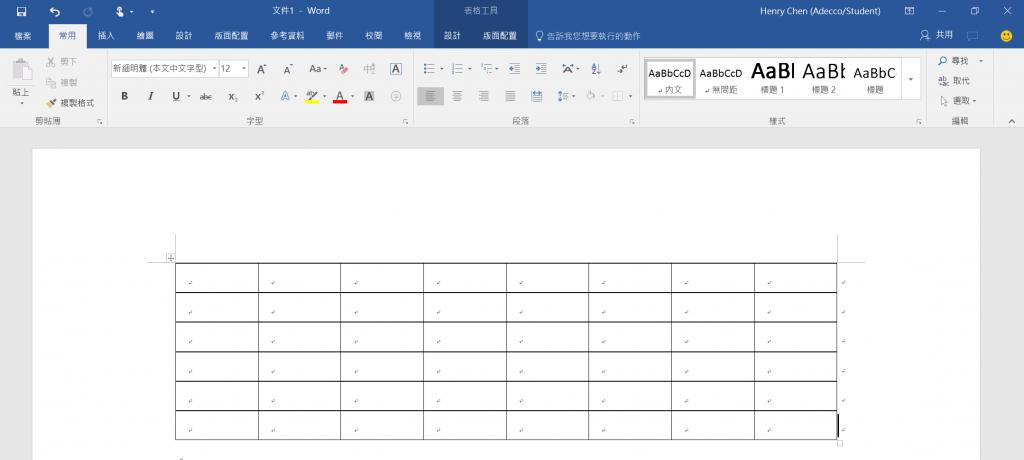1024x460 pixels.
Task: Switch to the 參考資料 (References) tab
Action: 287,36
